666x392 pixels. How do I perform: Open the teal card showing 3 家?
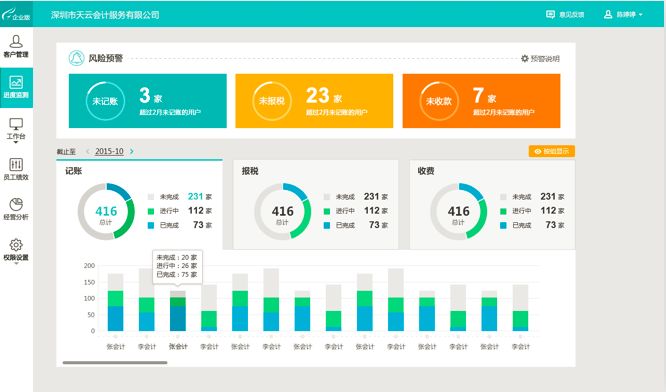click(148, 101)
